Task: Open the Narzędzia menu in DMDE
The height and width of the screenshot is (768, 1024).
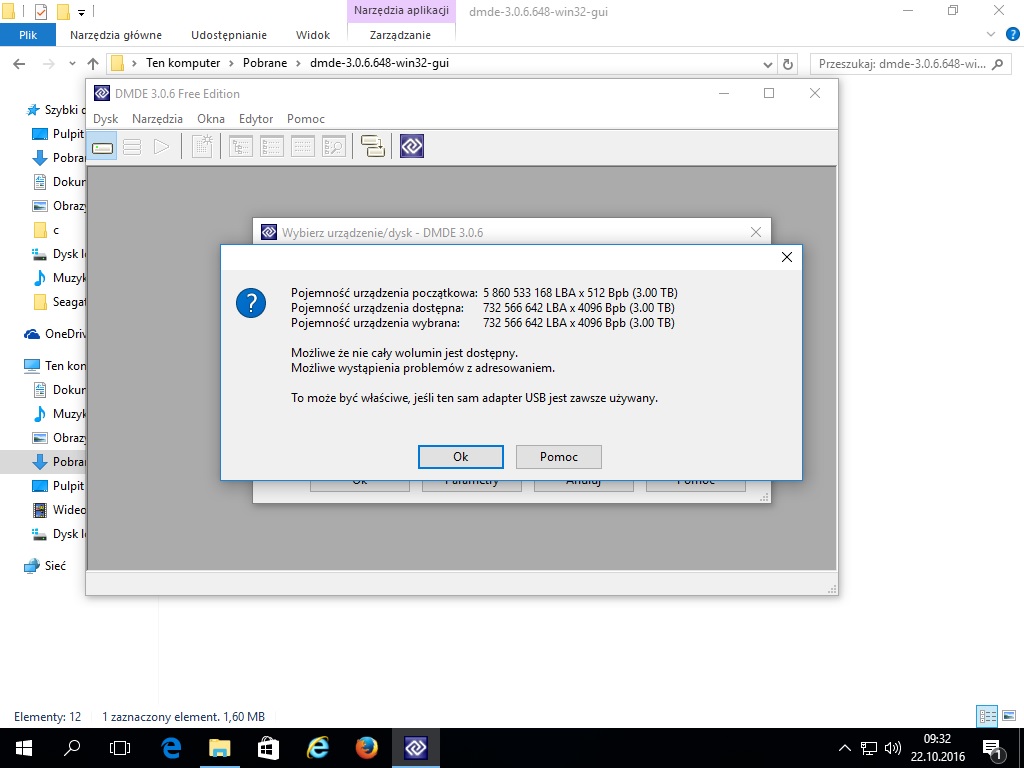Action: click(157, 119)
